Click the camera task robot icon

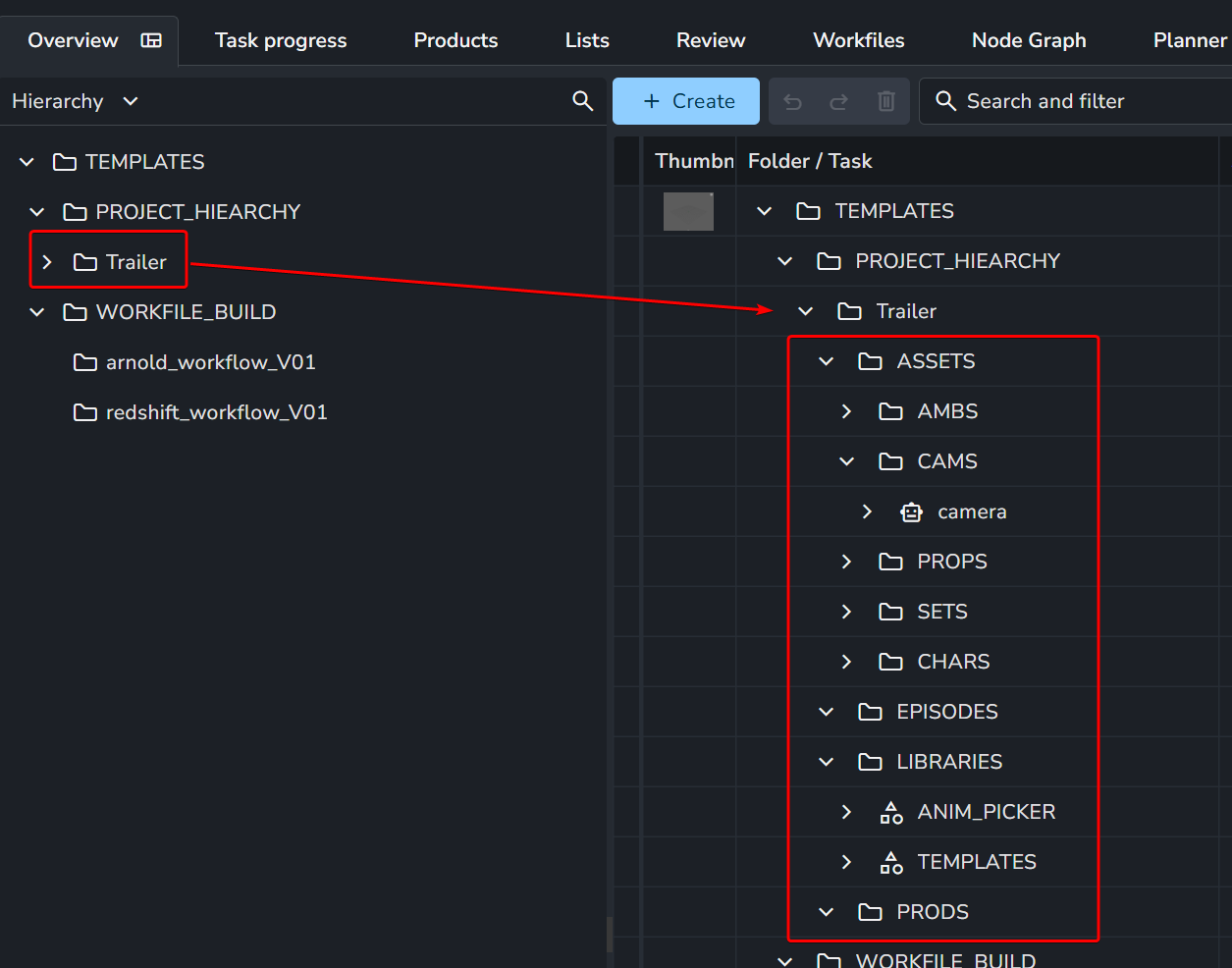click(911, 511)
